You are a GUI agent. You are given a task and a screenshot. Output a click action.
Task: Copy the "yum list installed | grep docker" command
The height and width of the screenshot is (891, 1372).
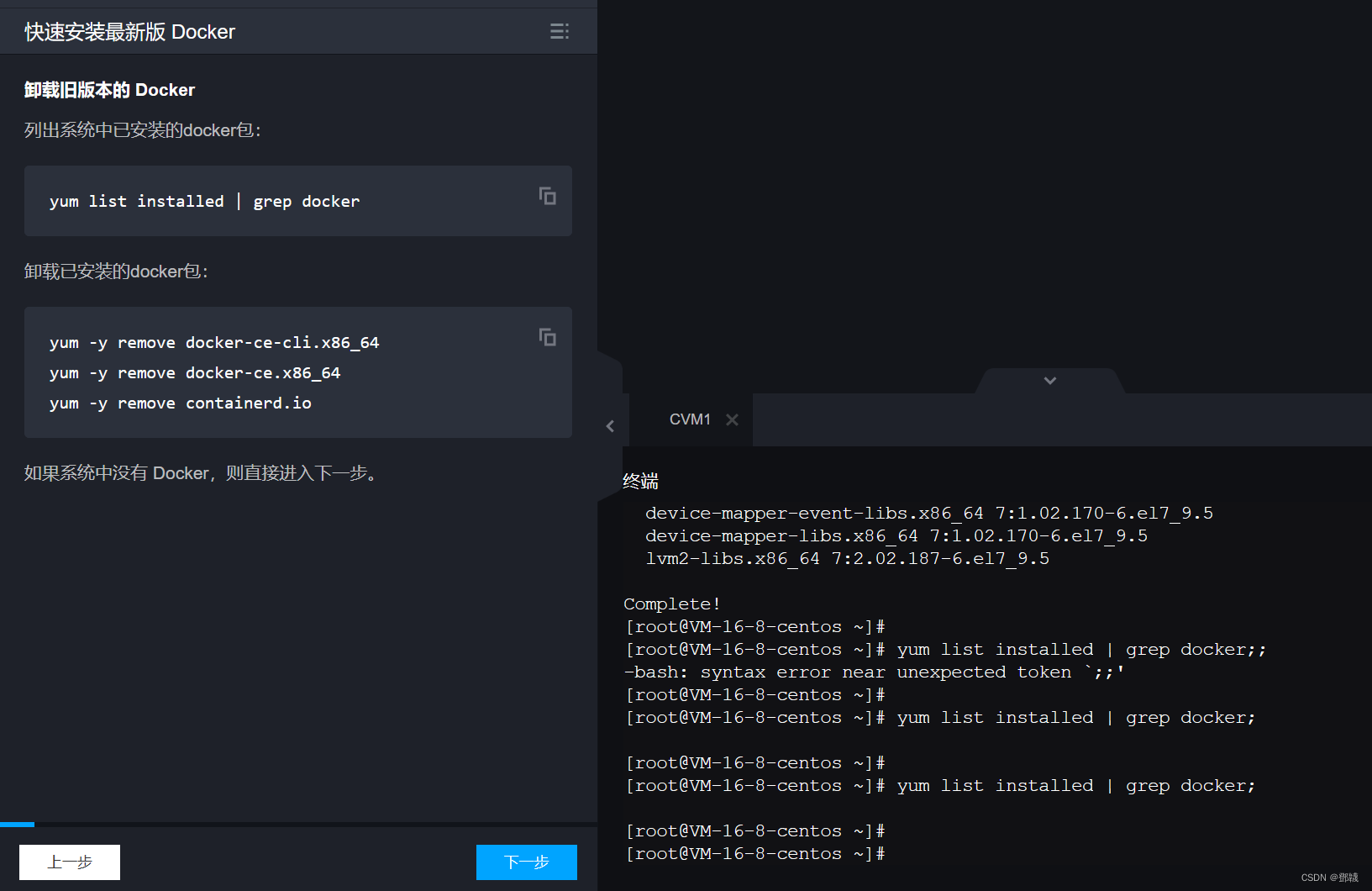click(x=547, y=196)
